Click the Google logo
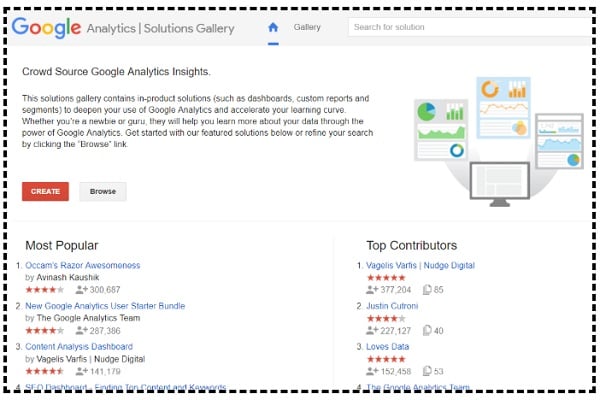 46,28
